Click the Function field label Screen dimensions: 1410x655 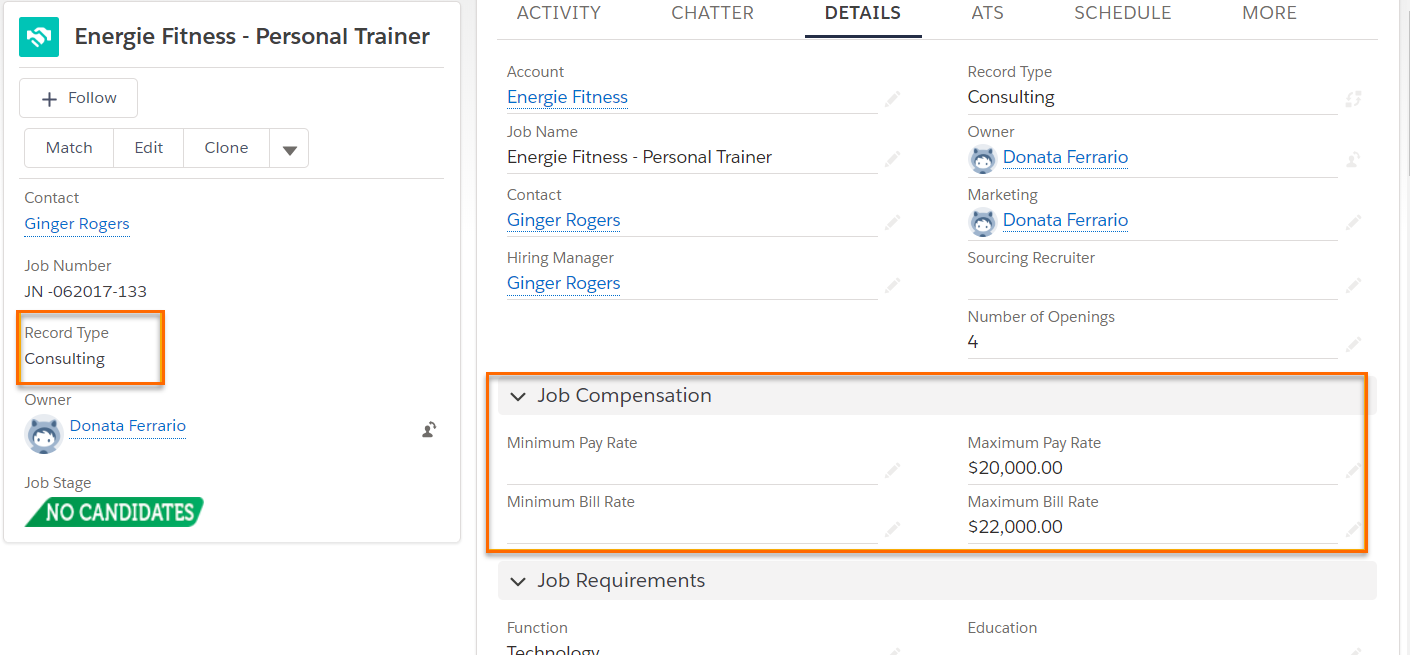tap(537, 628)
